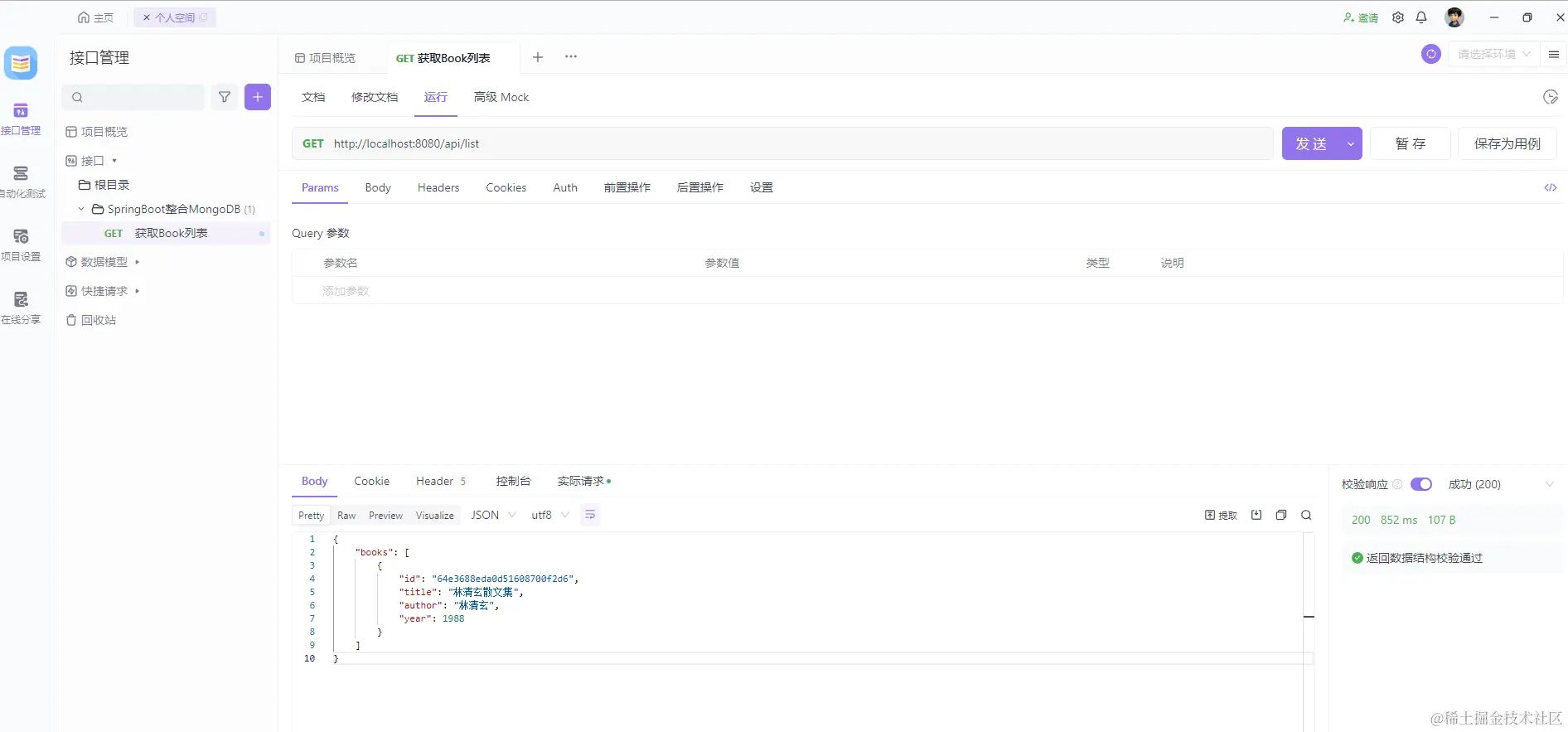Switch response view to Preview

[x=385, y=515]
